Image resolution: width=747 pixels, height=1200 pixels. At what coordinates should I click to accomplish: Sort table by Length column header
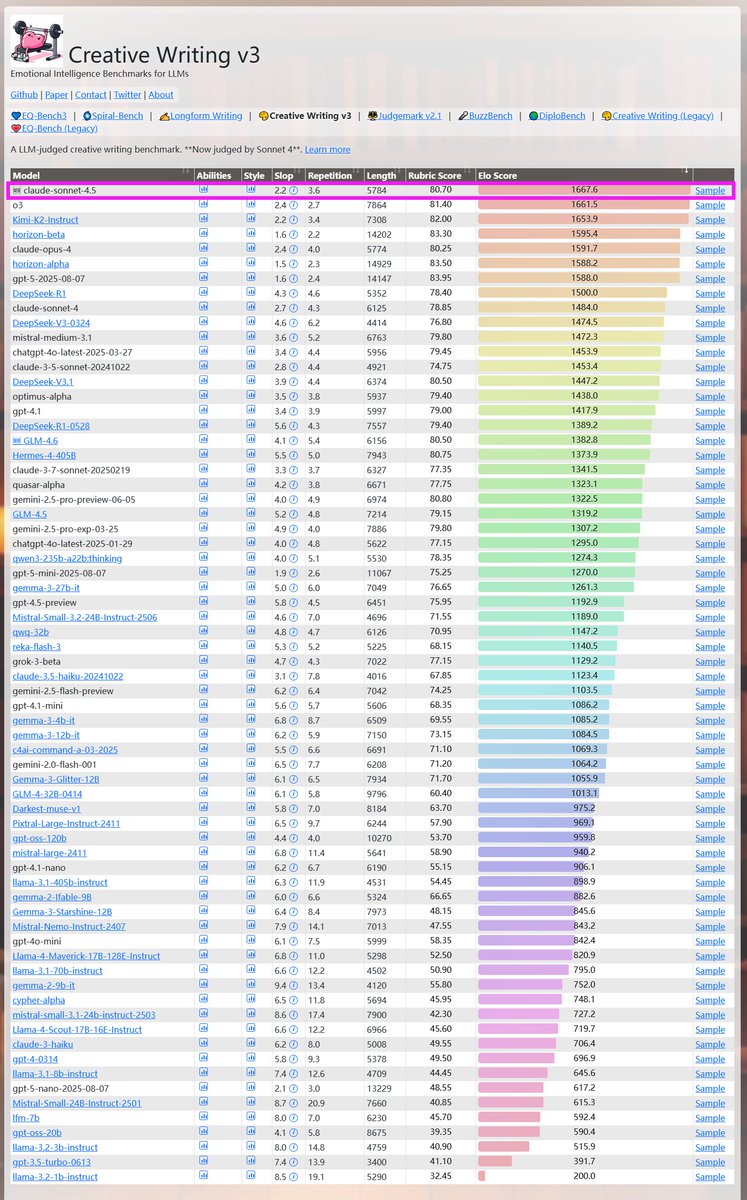384,175
